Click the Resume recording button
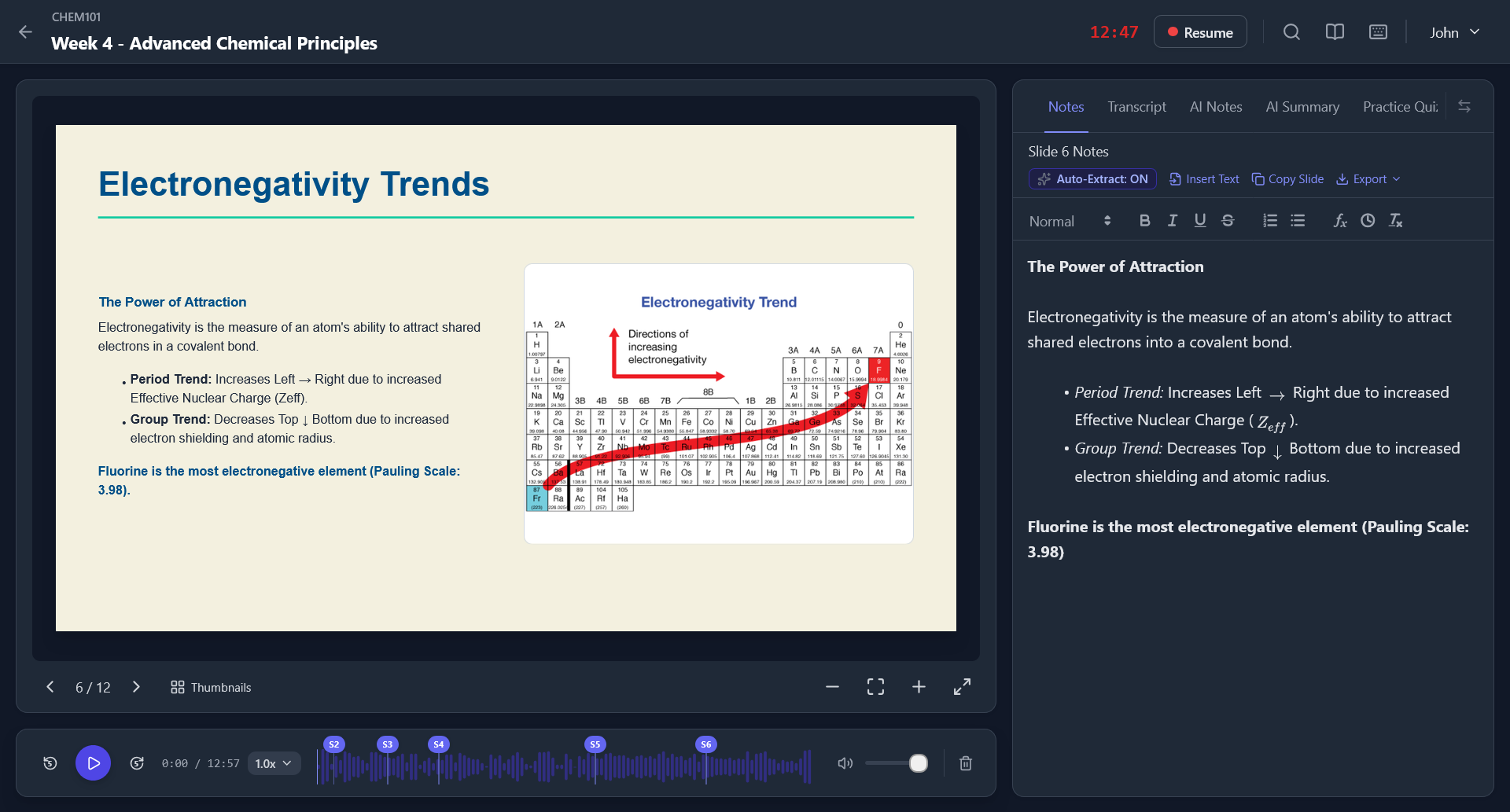The width and height of the screenshot is (1510, 812). click(1200, 32)
